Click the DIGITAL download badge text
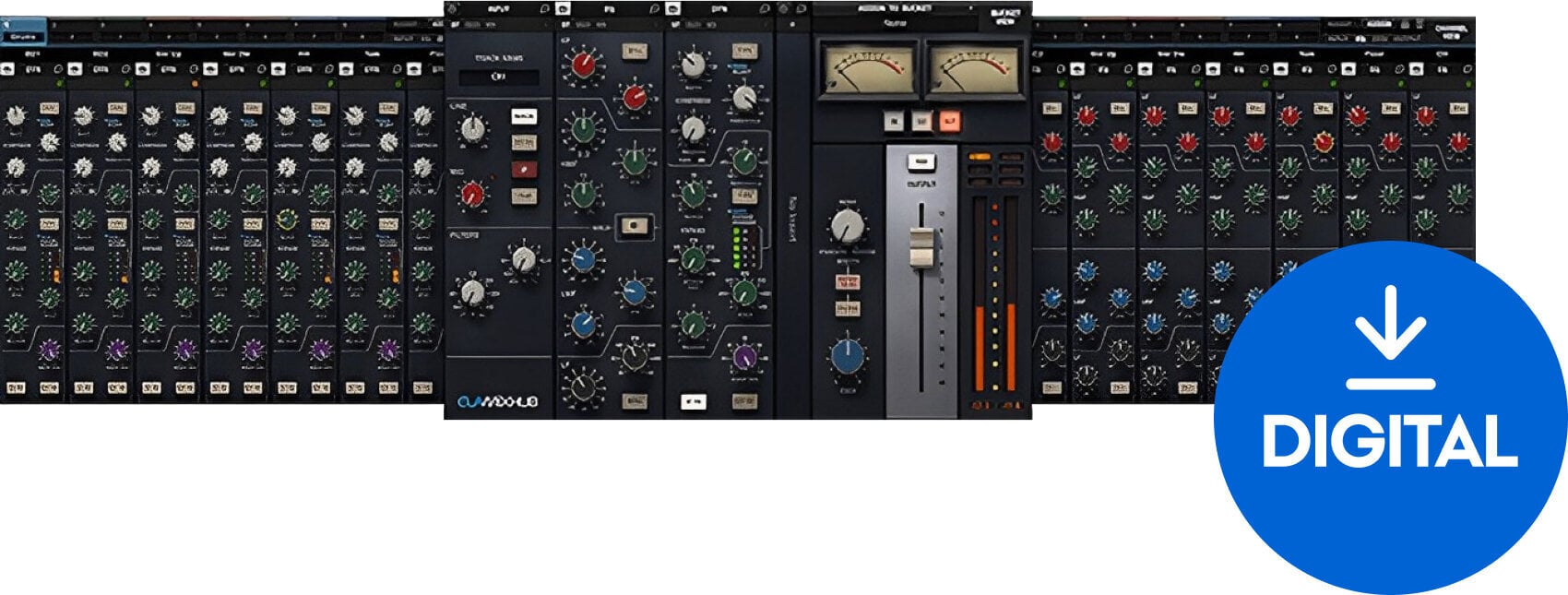Viewport: 1568px width, 595px height. tap(1390, 441)
